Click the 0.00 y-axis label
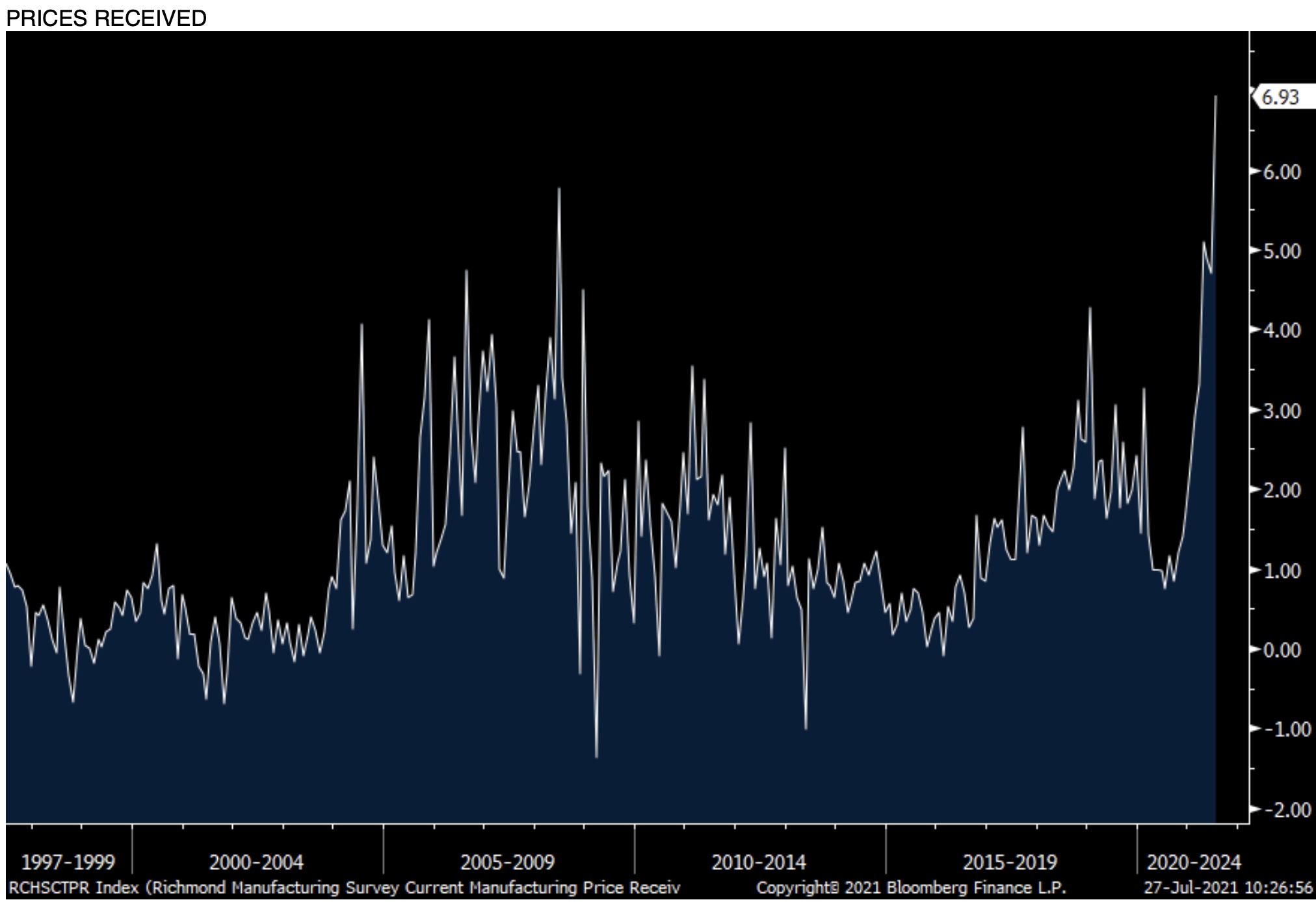Screen dimensions: 1316x902 [x=1282, y=650]
